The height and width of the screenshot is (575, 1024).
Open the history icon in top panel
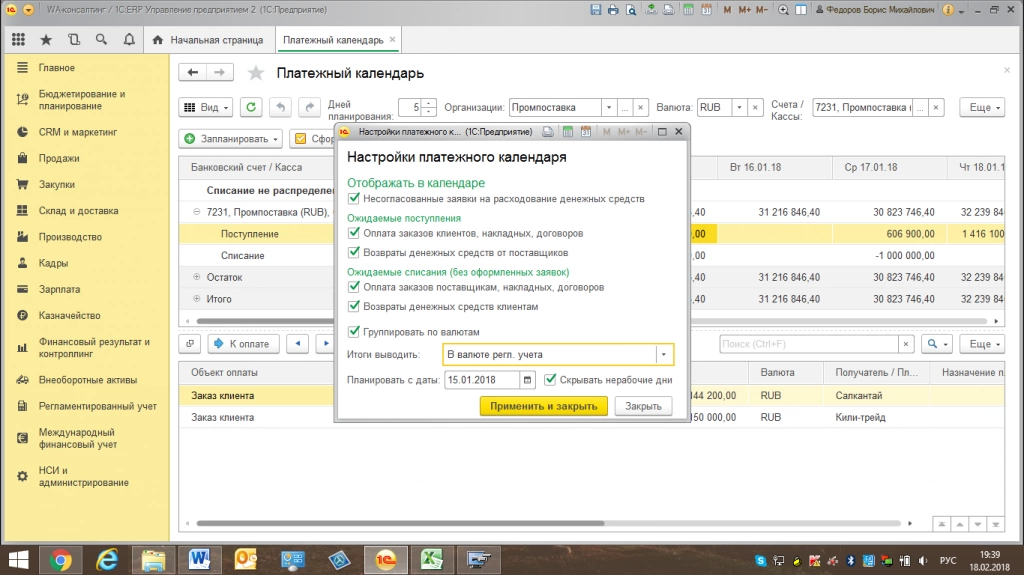tap(74, 40)
